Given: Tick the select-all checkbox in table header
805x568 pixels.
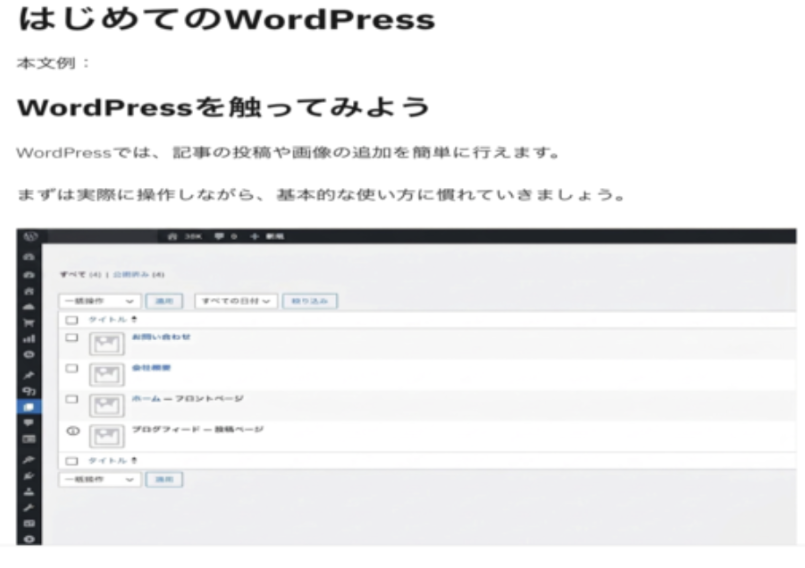Looking at the screenshot, I should pyautogui.click(x=72, y=320).
